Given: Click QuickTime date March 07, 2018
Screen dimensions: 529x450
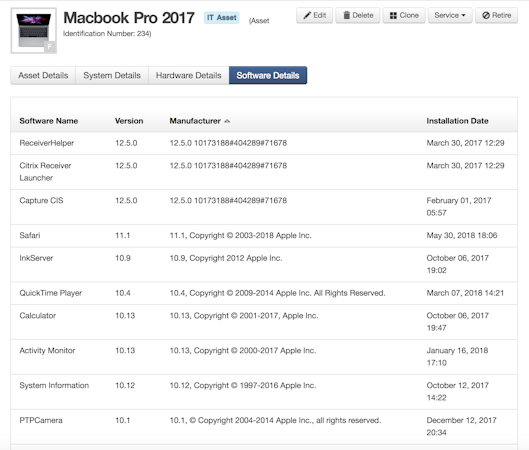Looking at the screenshot, I should [465, 293].
